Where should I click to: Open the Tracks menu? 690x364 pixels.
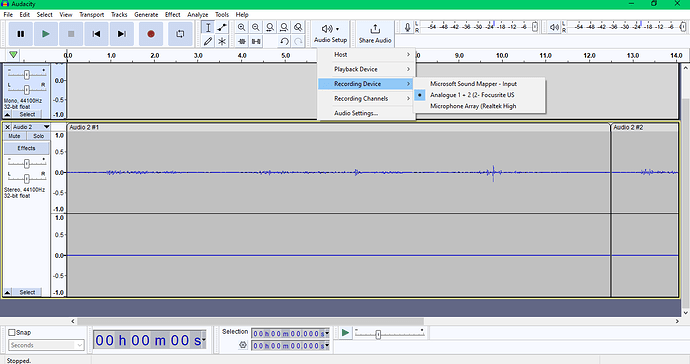[x=119, y=15]
